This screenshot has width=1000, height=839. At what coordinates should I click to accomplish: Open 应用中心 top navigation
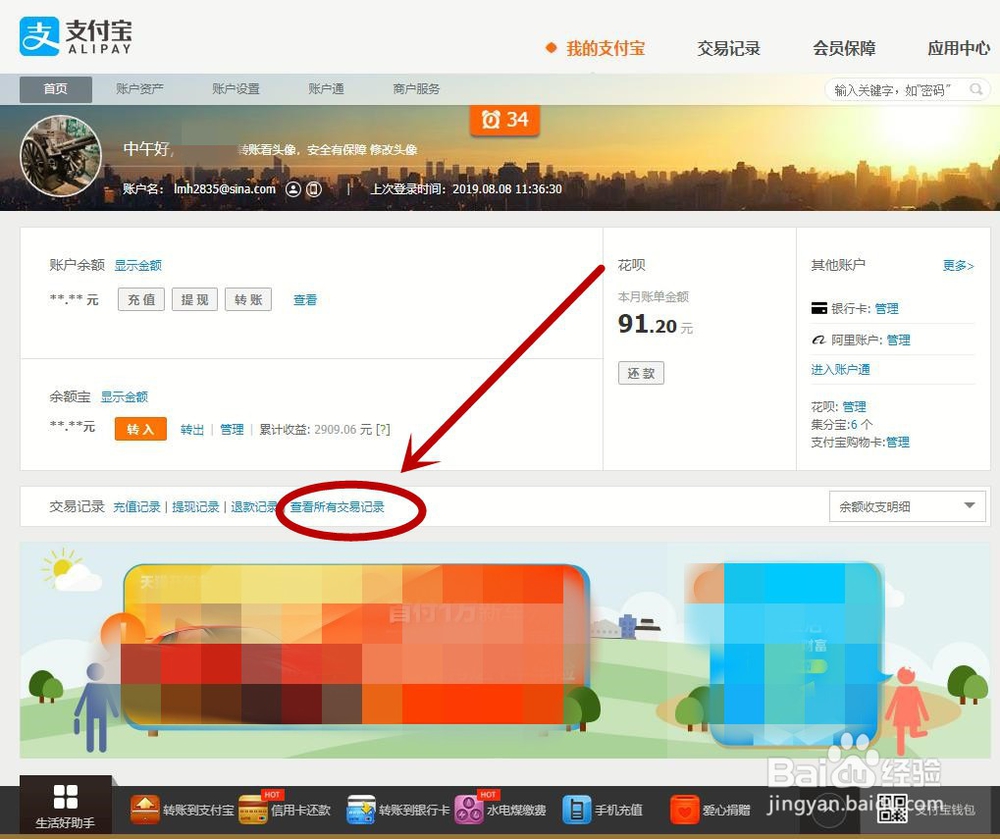tap(959, 48)
